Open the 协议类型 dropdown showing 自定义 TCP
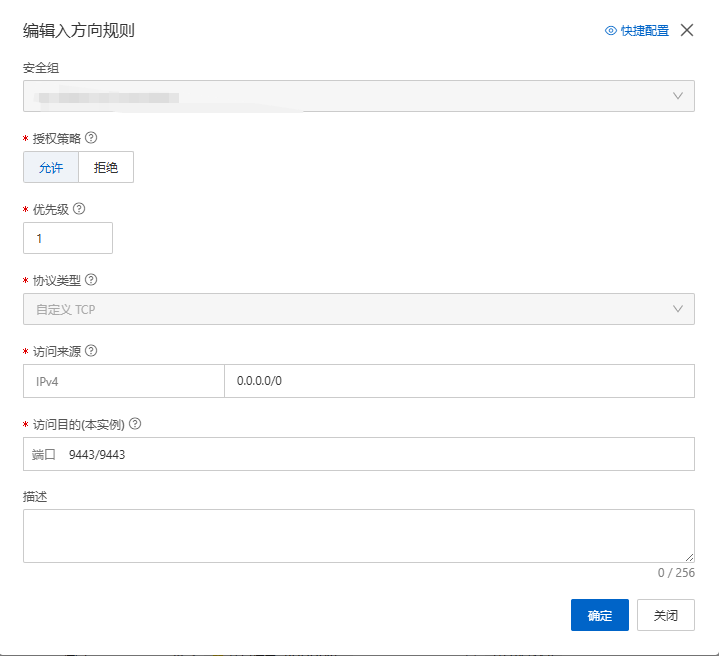This screenshot has width=719, height=656. click(x=358, y=309)
